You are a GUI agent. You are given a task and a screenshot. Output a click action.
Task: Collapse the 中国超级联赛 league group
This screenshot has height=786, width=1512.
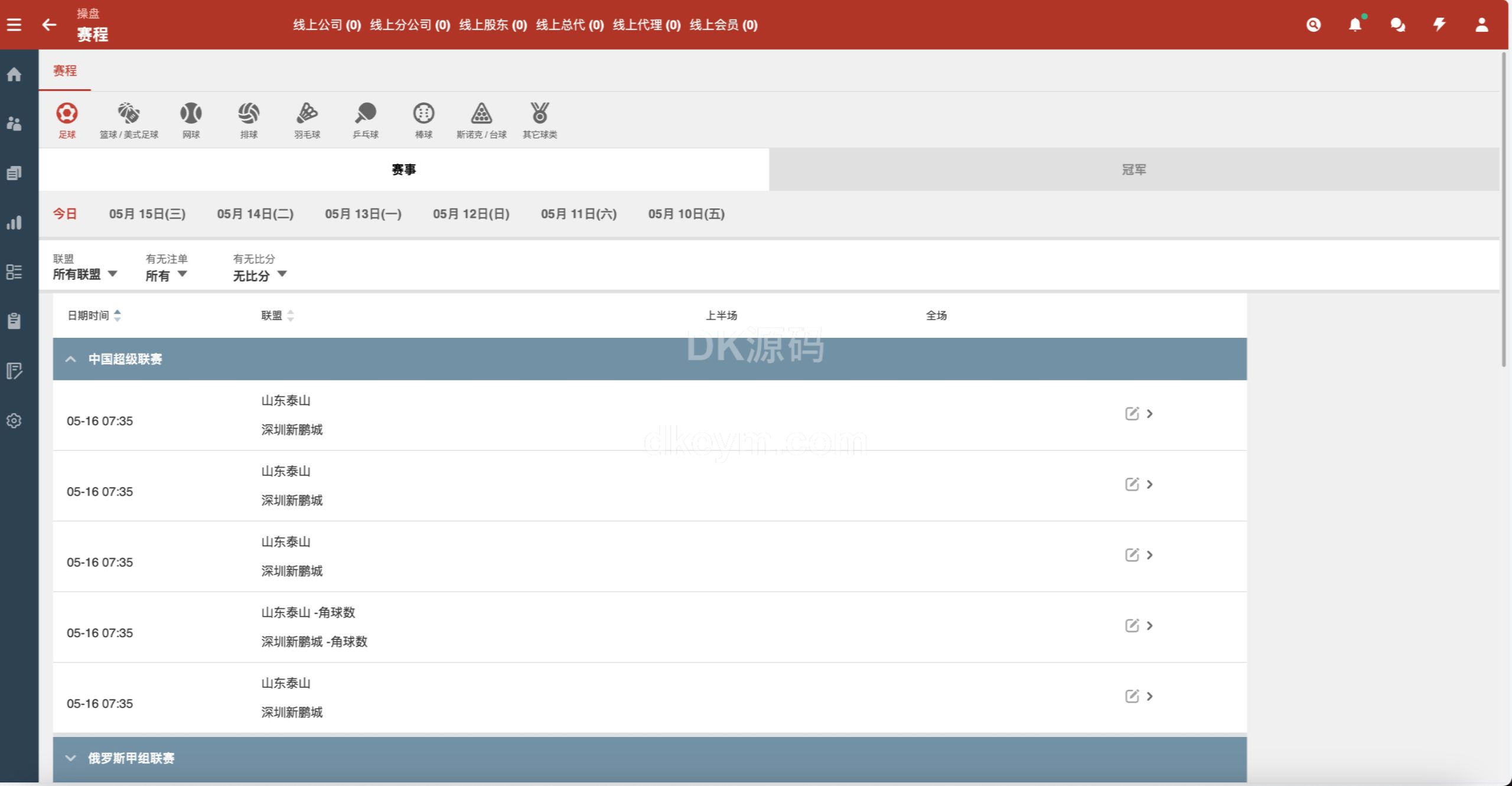coord(71,359)
